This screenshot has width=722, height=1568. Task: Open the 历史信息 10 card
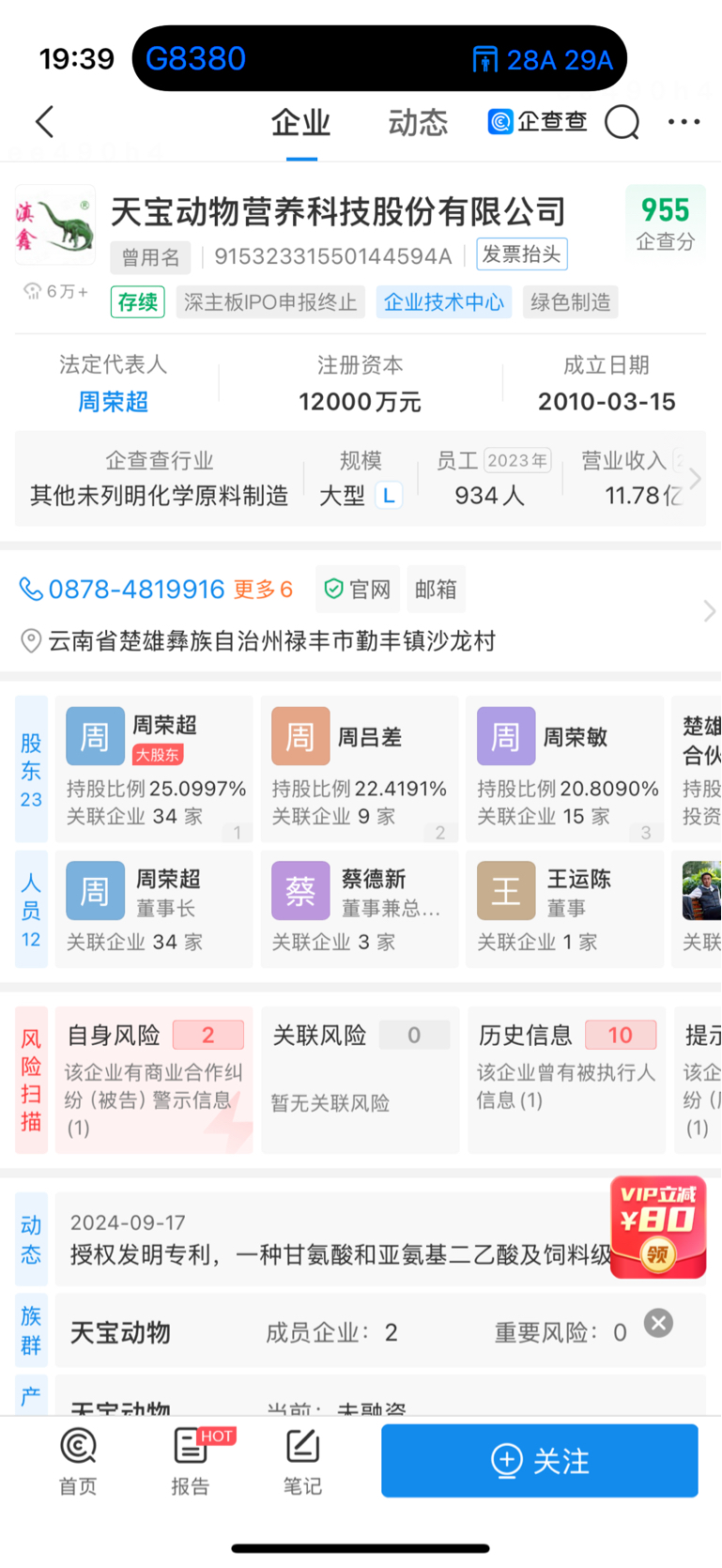[566, 1080]
